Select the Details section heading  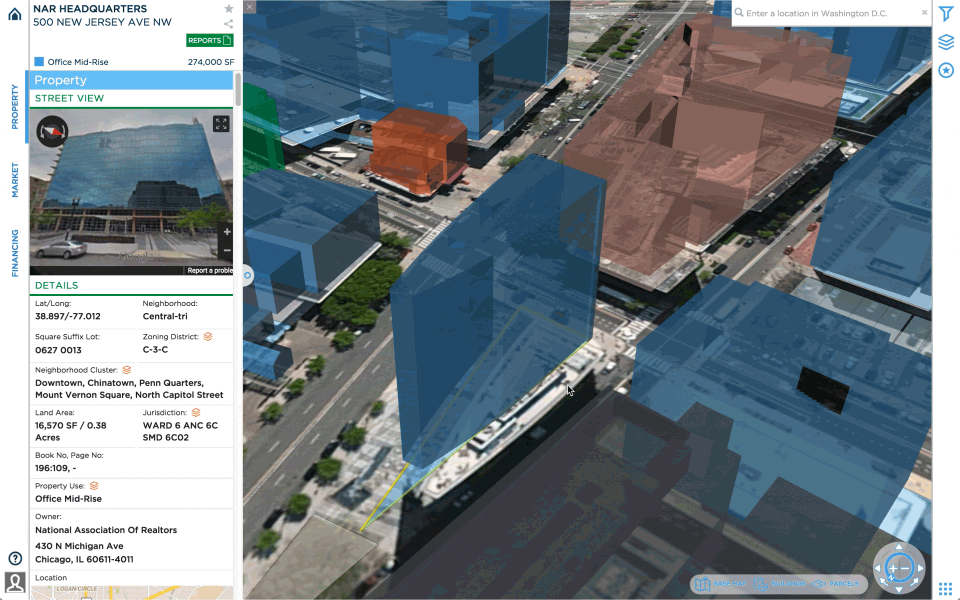click(x=56, y=285)
